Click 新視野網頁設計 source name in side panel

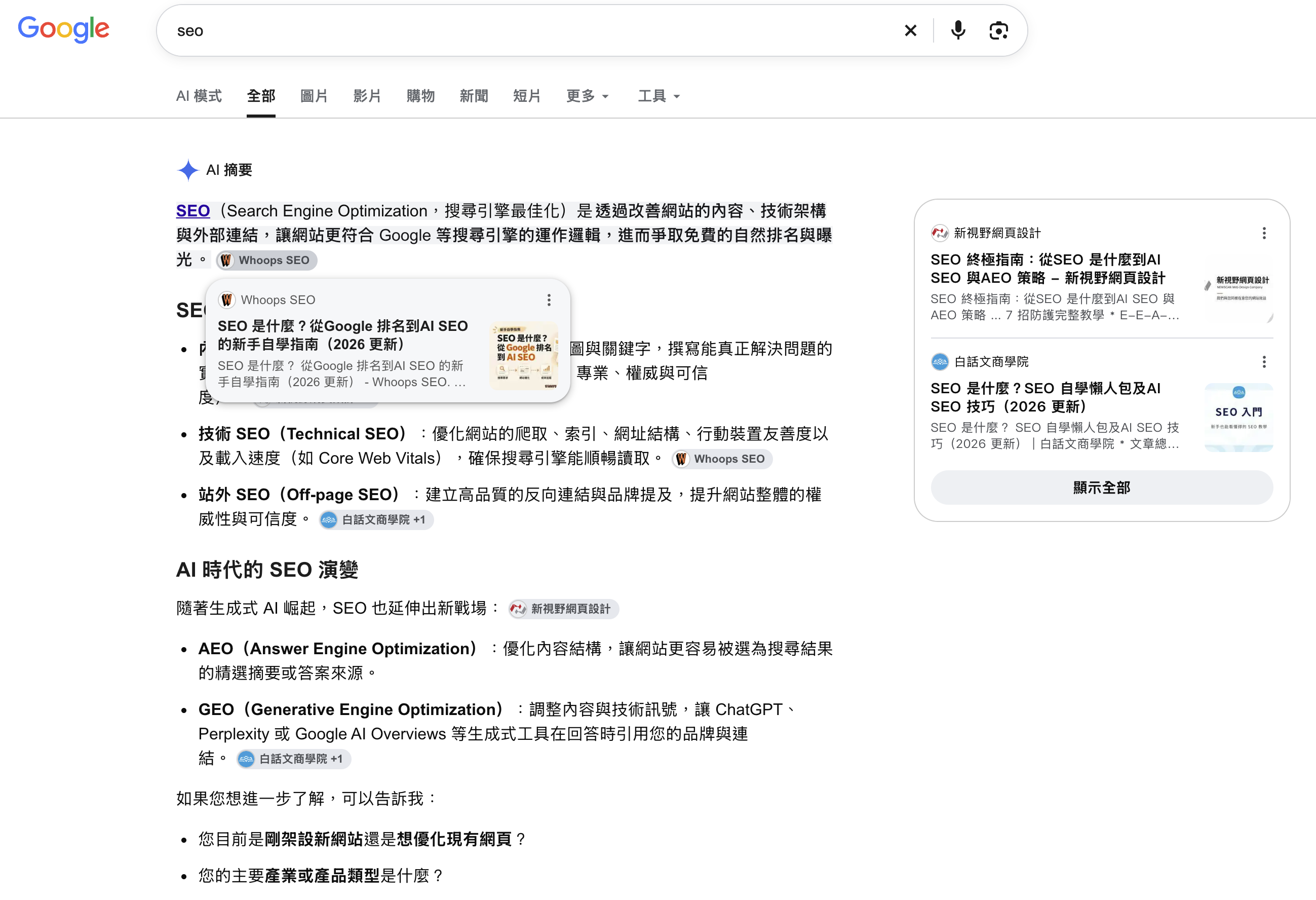click(x=997, y=233)
